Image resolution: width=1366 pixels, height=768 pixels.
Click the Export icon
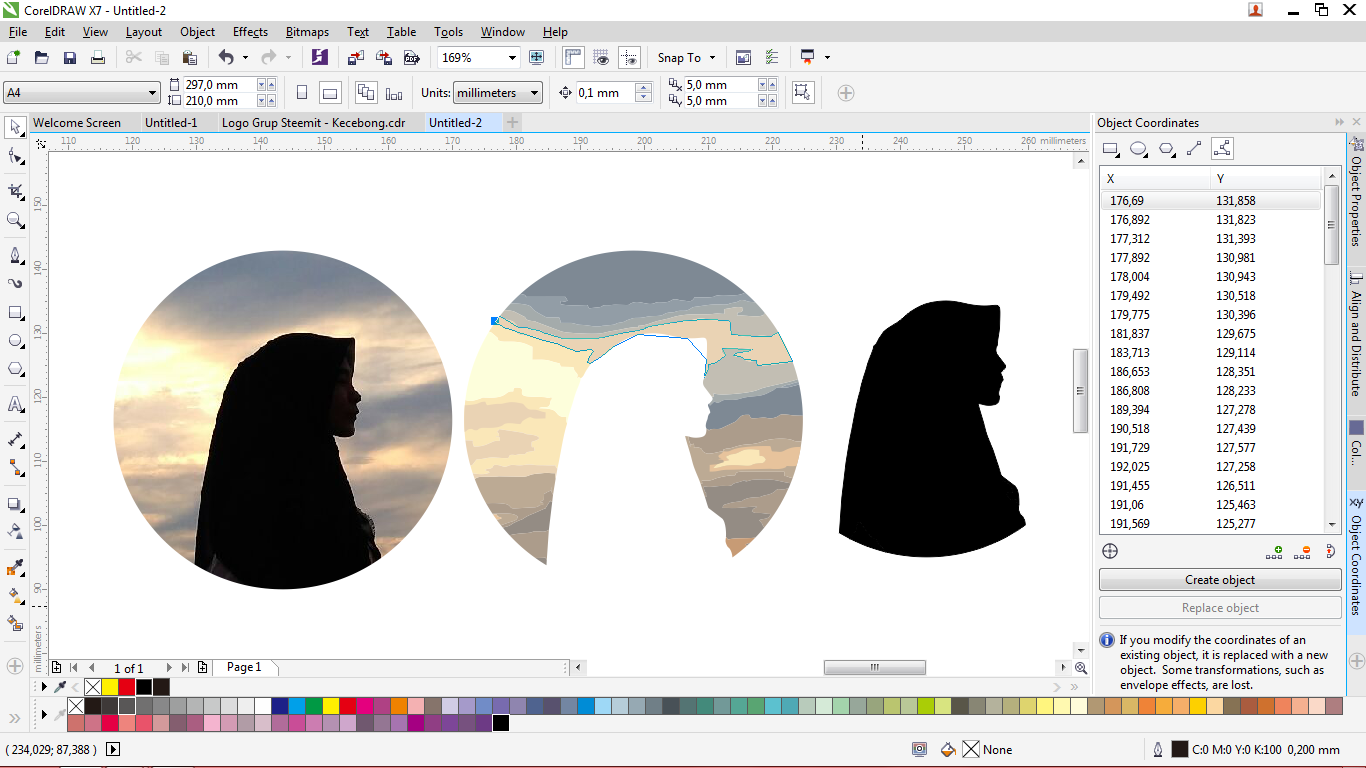tap(383, 58)
